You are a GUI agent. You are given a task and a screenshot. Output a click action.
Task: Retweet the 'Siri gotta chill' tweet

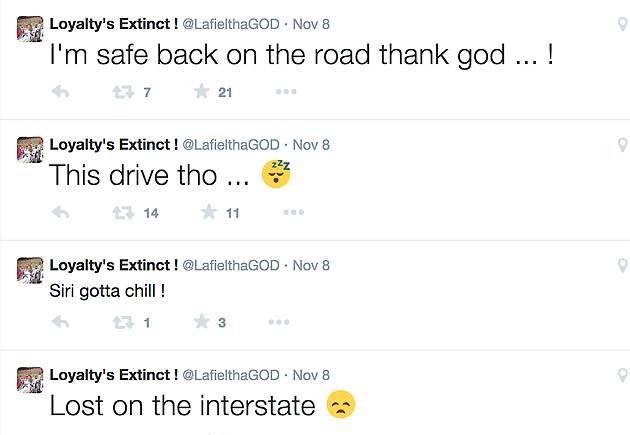(124, 322)
